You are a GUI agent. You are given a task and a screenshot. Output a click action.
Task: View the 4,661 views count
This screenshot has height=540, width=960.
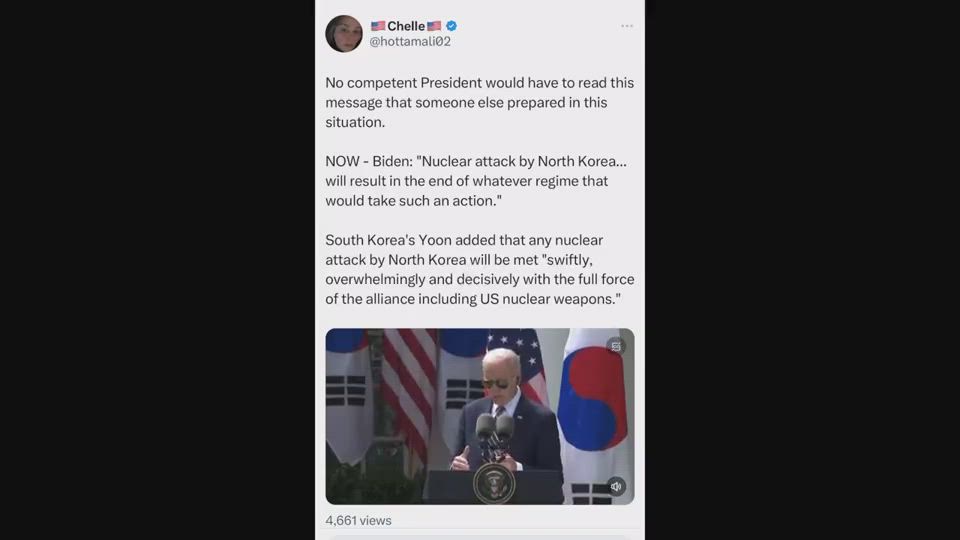pos(358,520)
